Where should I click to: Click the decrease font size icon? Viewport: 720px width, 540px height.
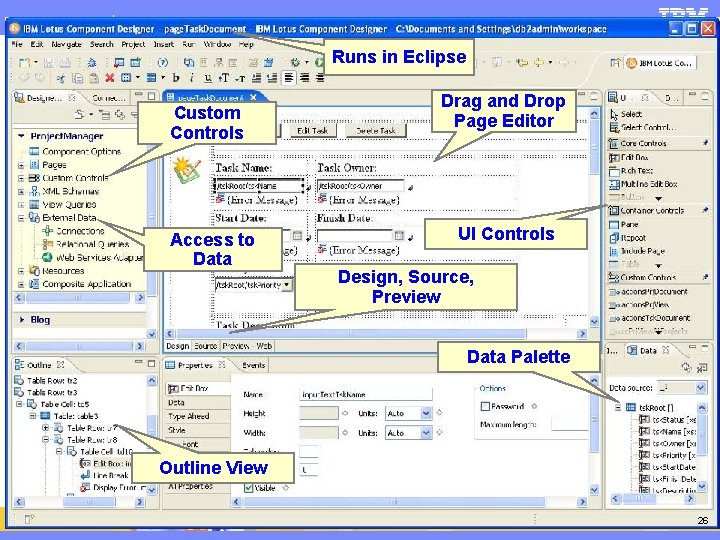tap(240, 78)
